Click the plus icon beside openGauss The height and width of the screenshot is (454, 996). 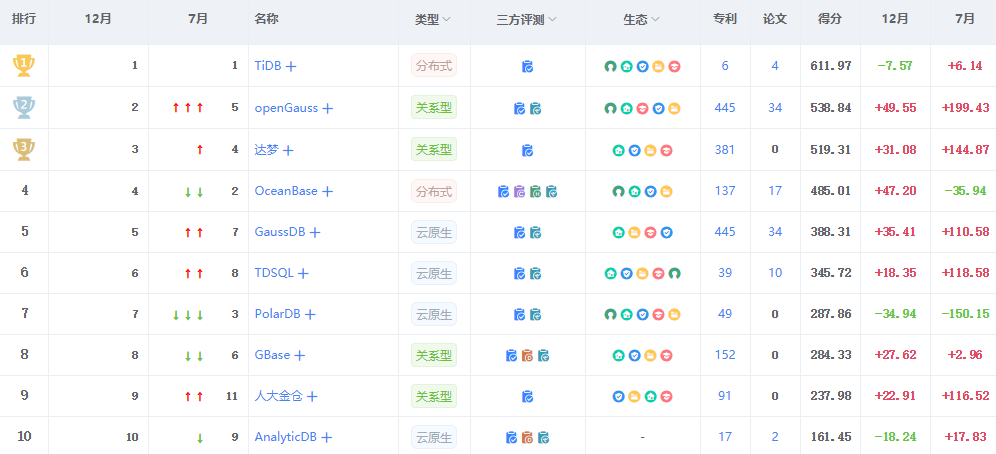point(327,108)
